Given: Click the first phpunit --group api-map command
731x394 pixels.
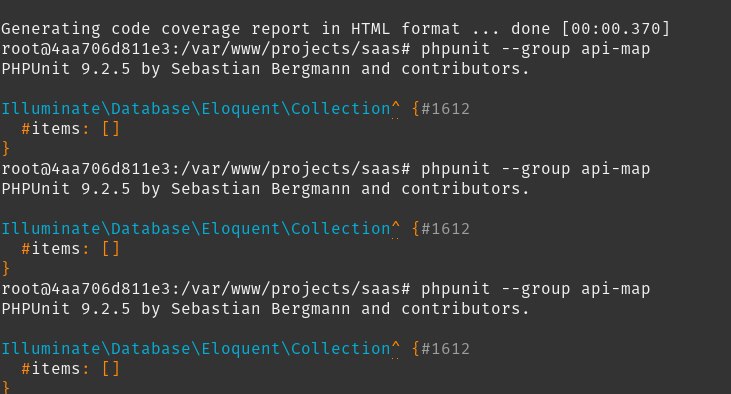Looking at the screenshot, I should point(535,48).
